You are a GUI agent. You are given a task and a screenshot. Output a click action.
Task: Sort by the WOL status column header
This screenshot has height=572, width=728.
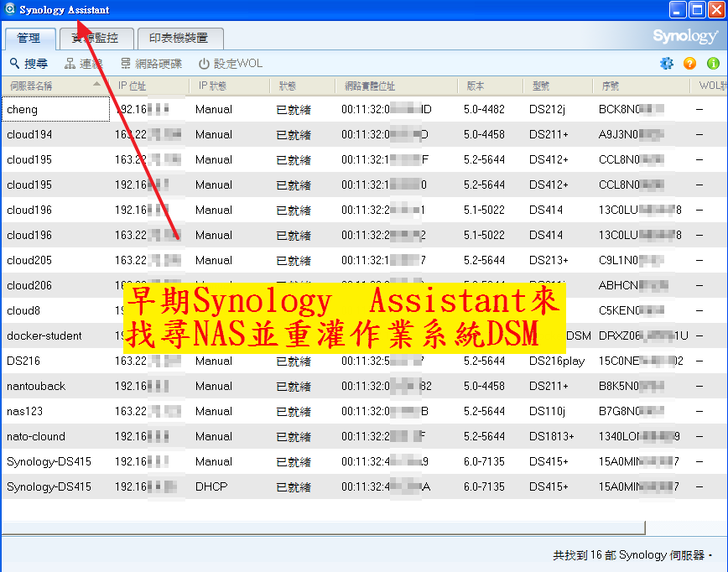[x=709, y=86]
